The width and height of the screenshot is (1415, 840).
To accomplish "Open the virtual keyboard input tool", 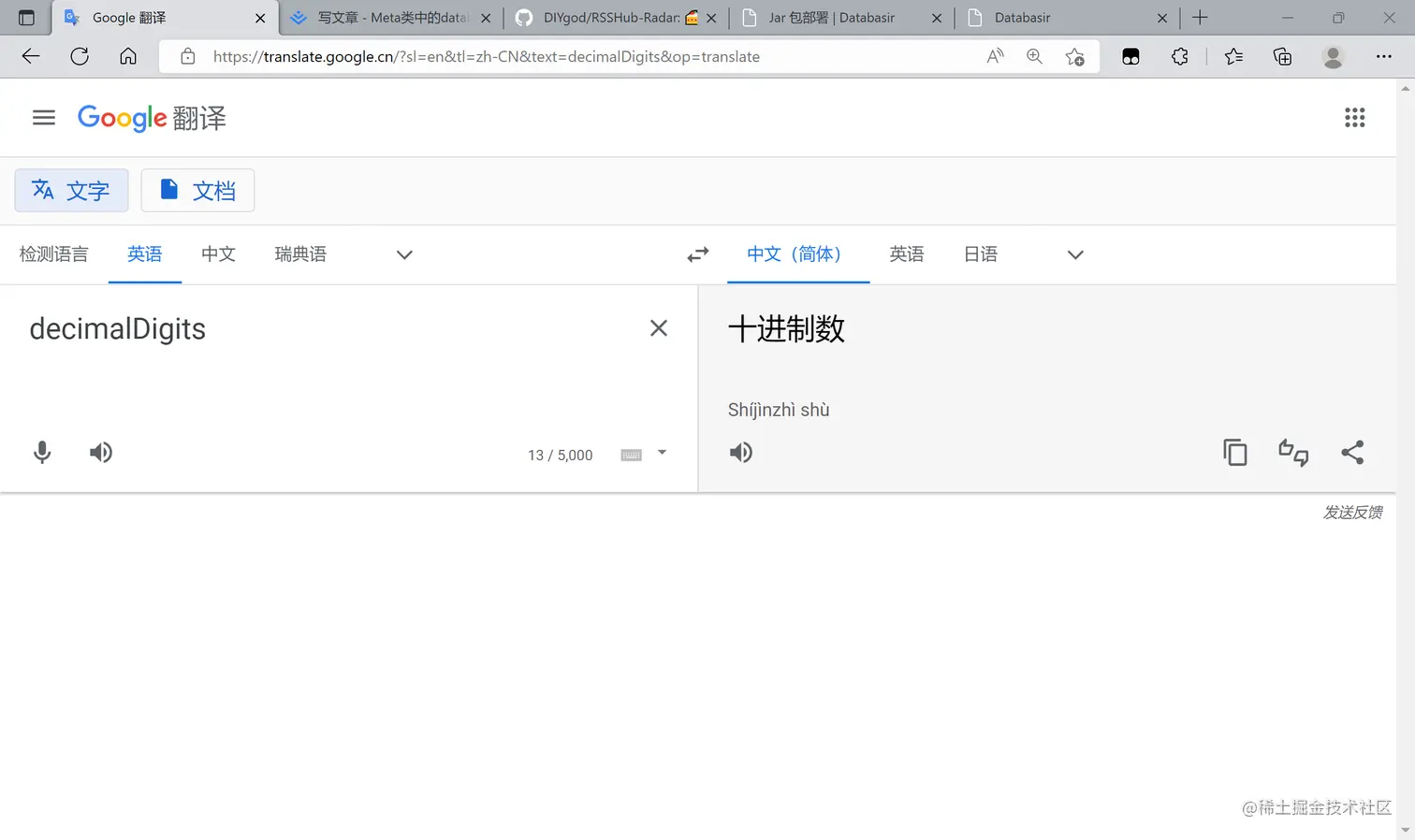I will click(x=632, y=455).
